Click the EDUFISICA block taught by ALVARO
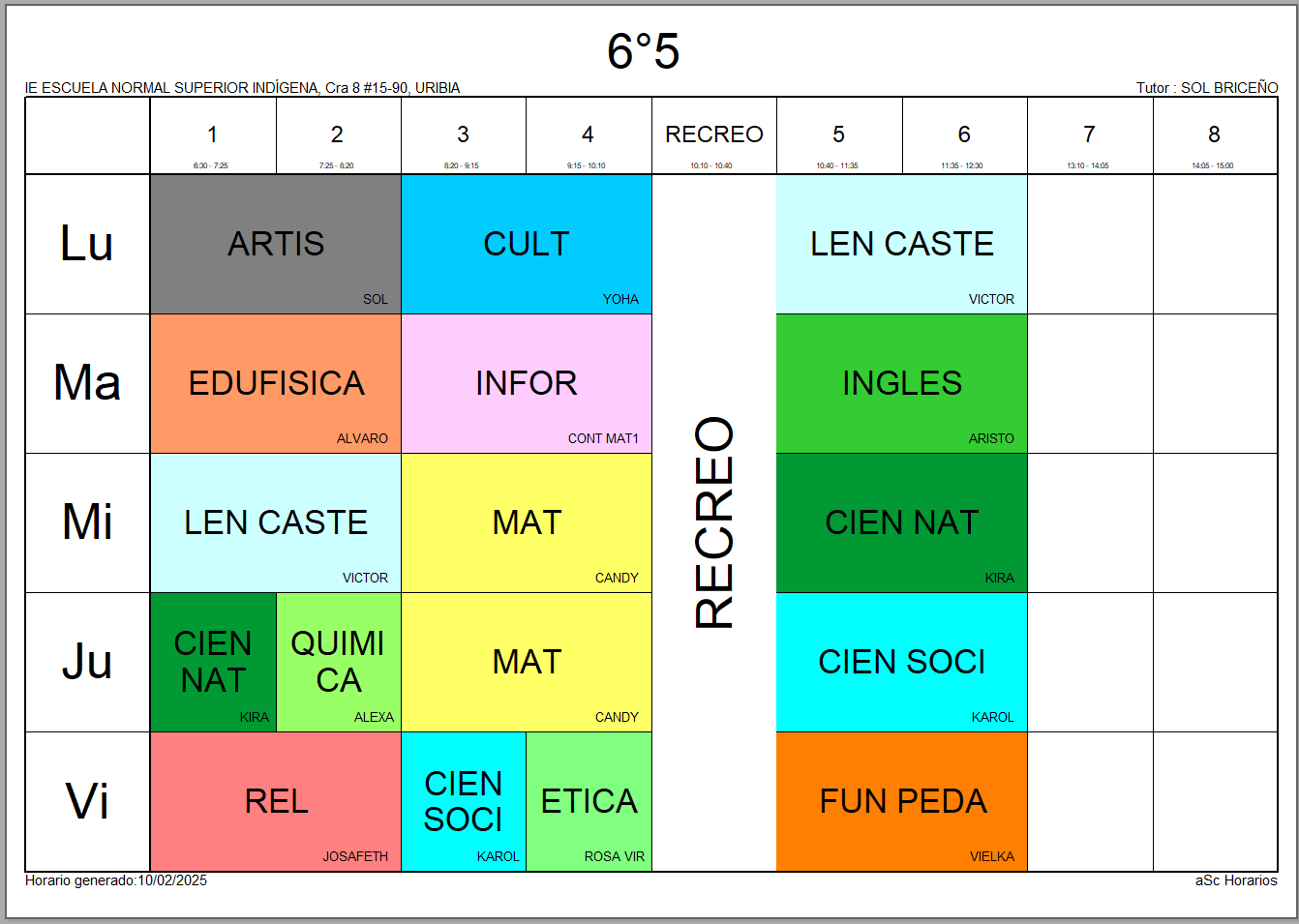The image size is (1299, 924). [276, 383]
